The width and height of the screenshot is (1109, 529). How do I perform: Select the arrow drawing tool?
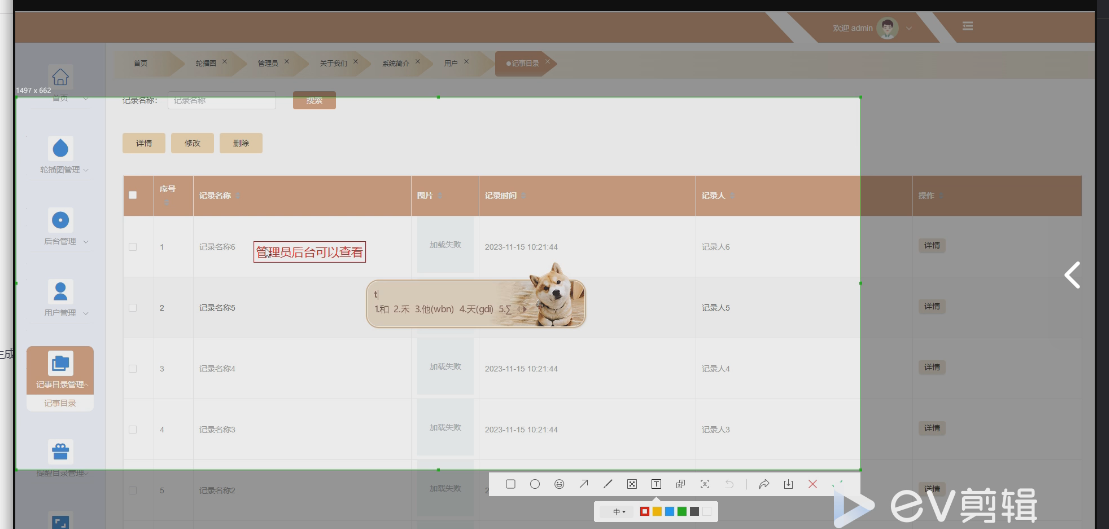(583, 484)
